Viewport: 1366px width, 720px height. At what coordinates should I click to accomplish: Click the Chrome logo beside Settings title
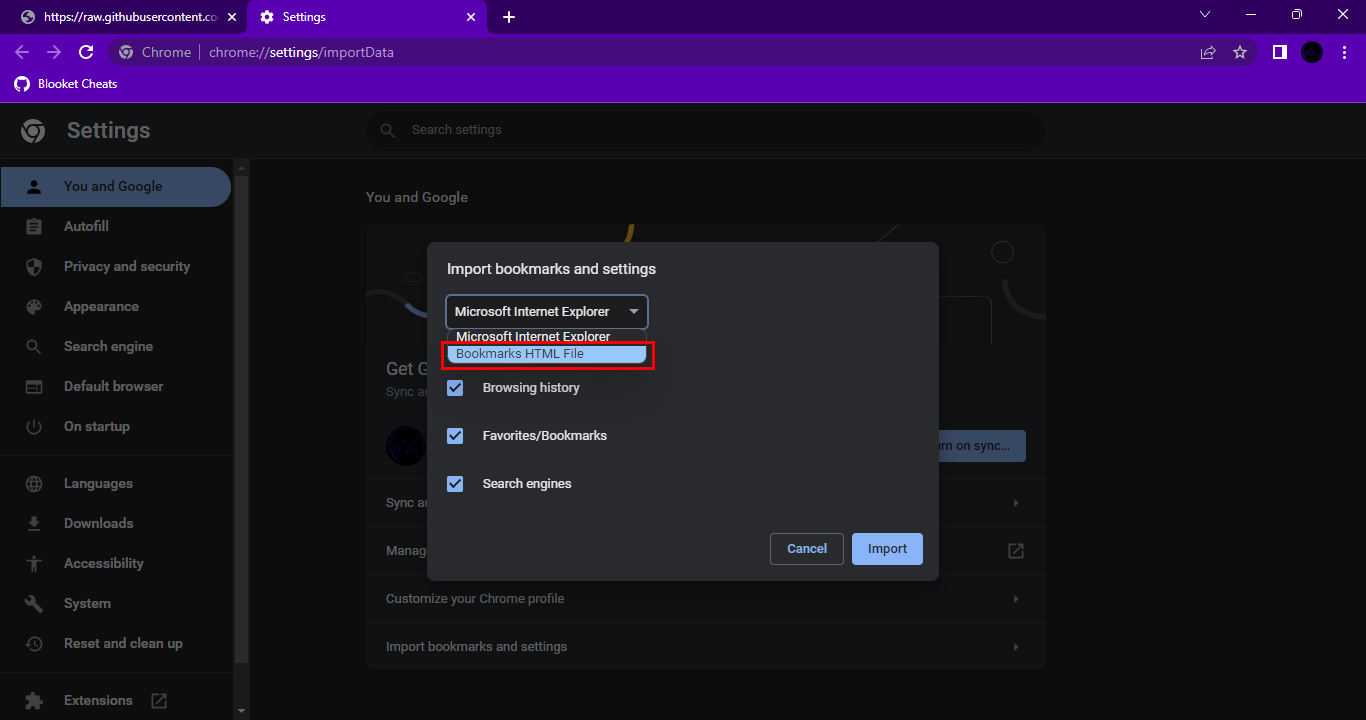coord(33,131)
